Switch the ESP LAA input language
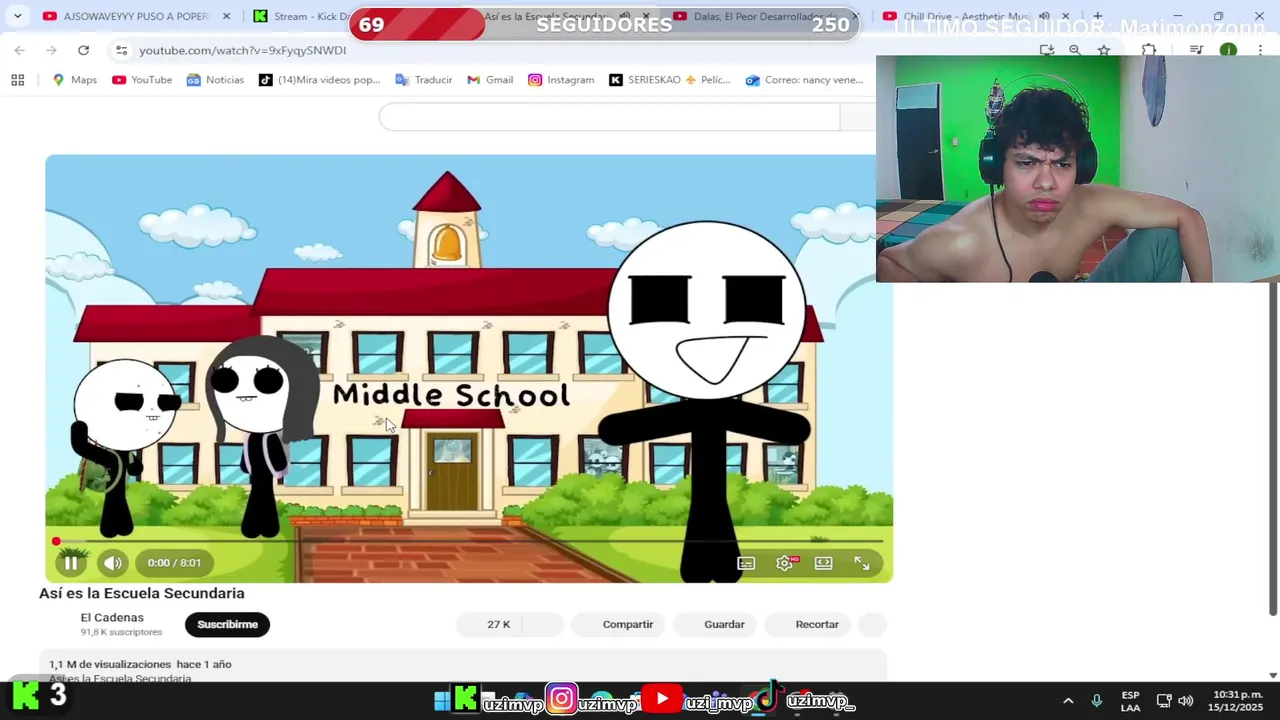Image resolution: width=1280 pixels, height=720 pixels. [1130, 701]
